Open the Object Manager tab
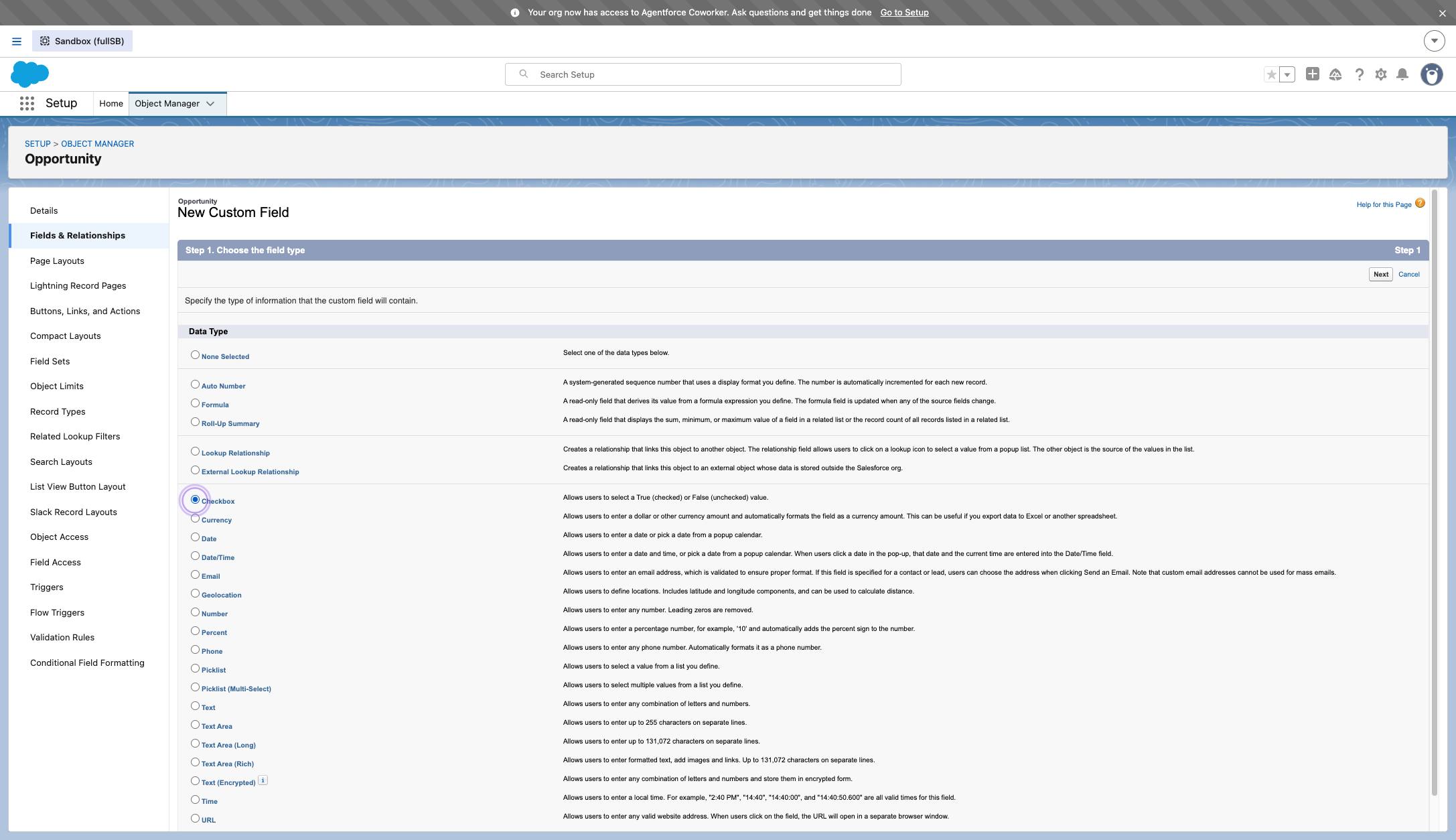Viewport: 1456px width, 840px height. [x=167, y=104]
